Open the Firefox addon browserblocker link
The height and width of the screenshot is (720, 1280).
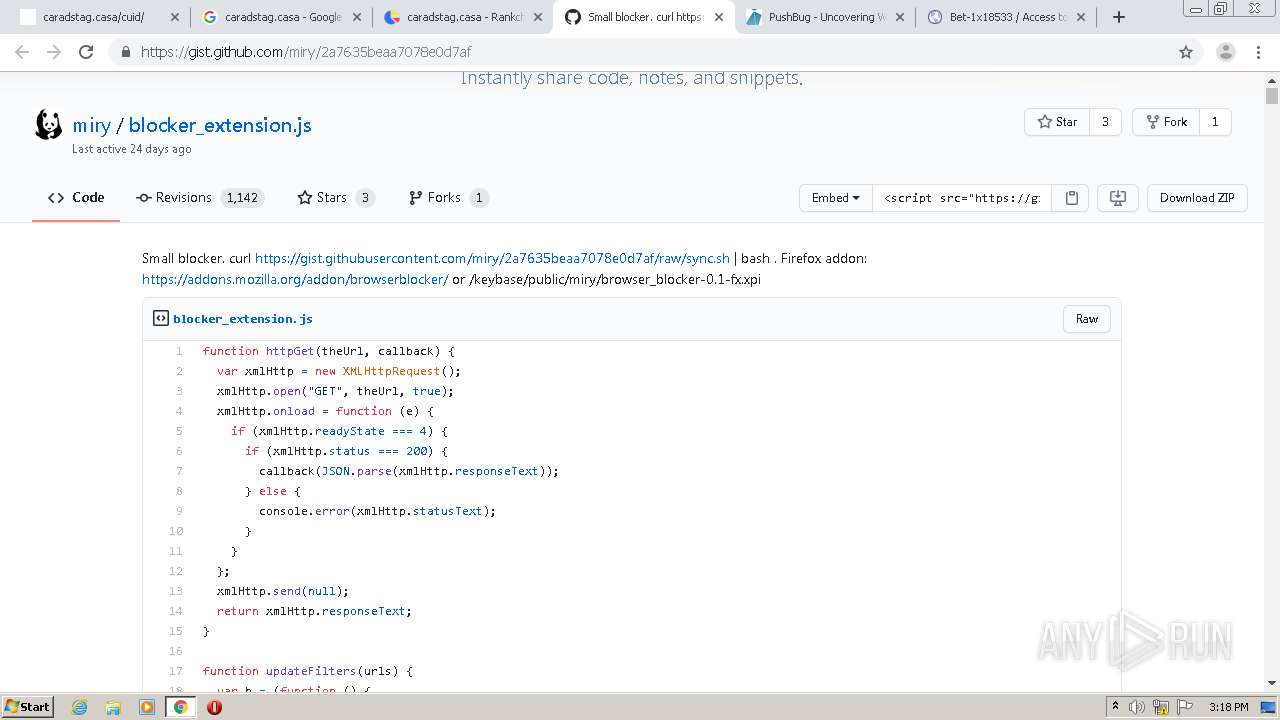coord(295,279)
